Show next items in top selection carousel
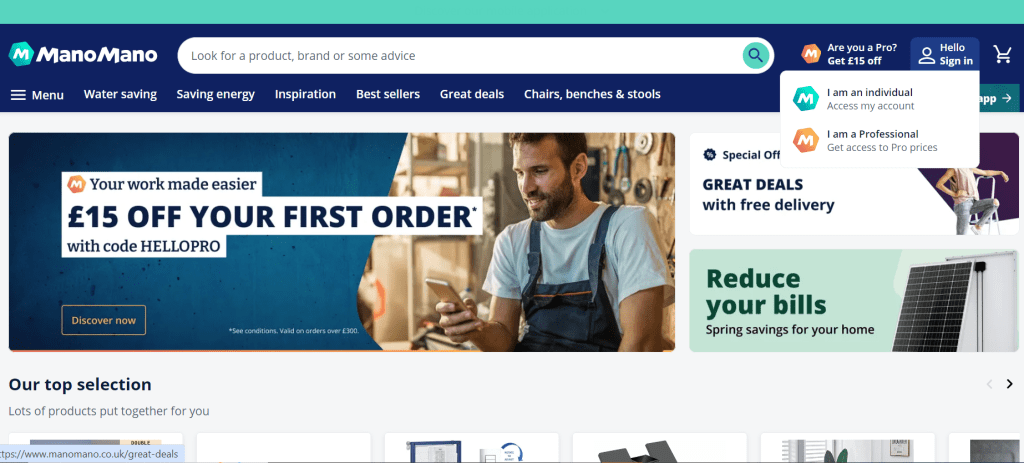 pyautogui.click(x=1010, y=384)
